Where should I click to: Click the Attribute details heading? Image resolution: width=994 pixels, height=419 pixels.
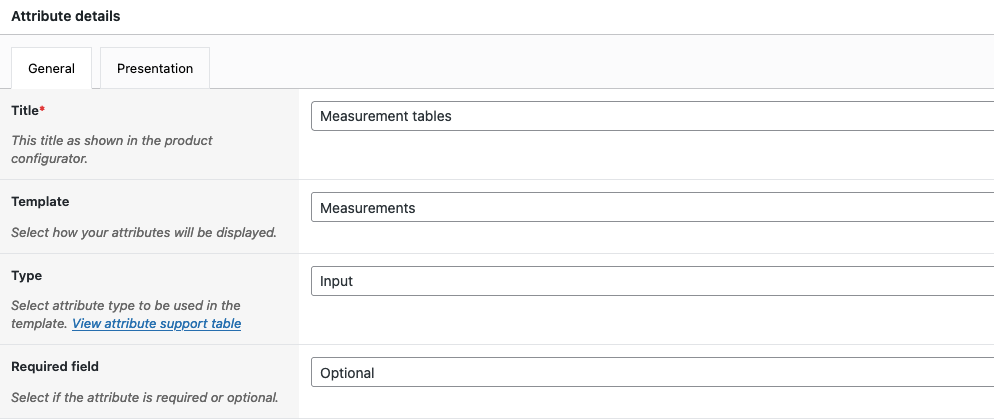[66, 17]
